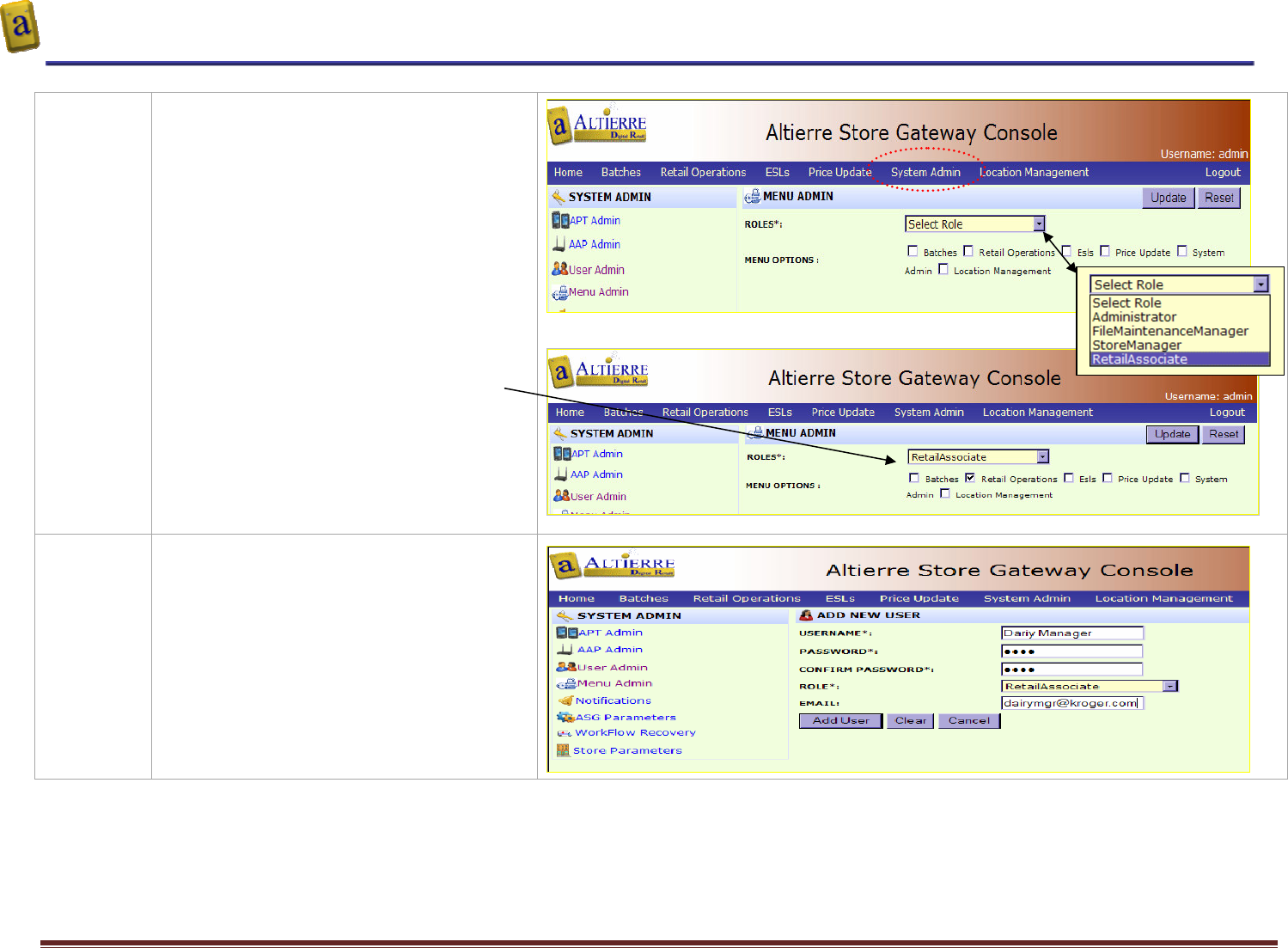Viewport: 1288px width, 948px height.
Task: Click the arrow of the enlarged Select Role dropdown
Action: point(1261,284)
